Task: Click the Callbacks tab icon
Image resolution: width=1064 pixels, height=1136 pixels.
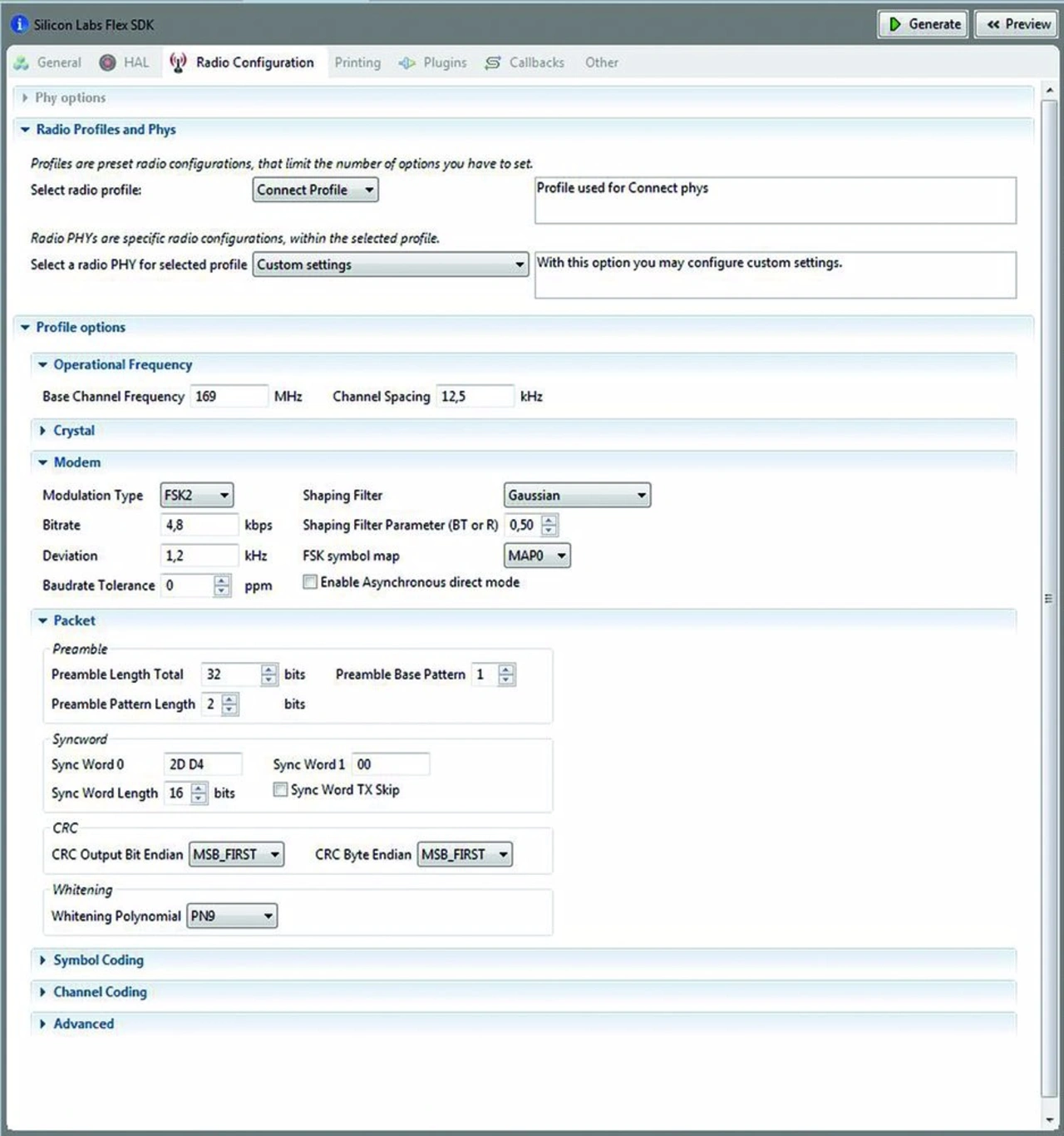Action: tap(493, 62)
